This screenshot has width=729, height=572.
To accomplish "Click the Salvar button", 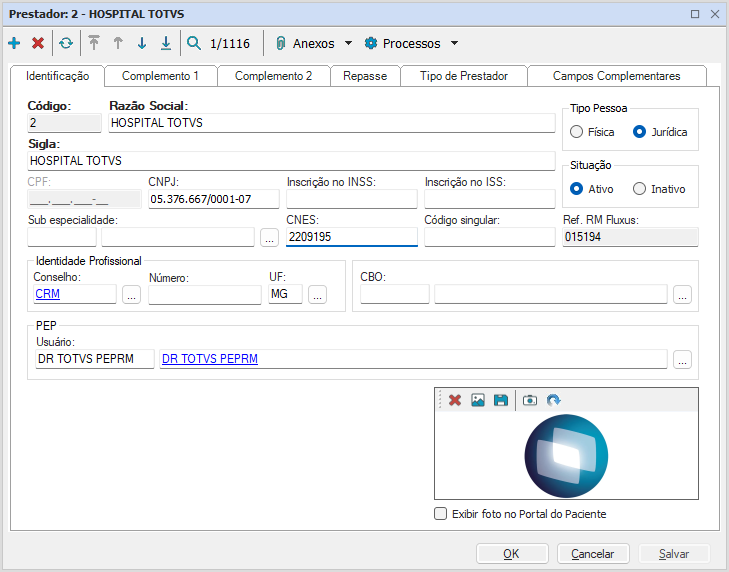I will click(674, 554).
